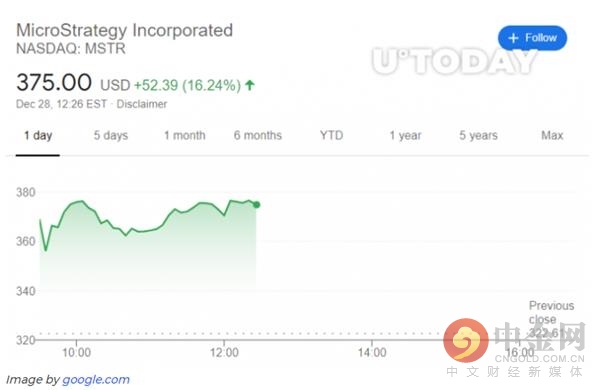
Task: Click the green current-price dot on chart
Action: point(257,205)
